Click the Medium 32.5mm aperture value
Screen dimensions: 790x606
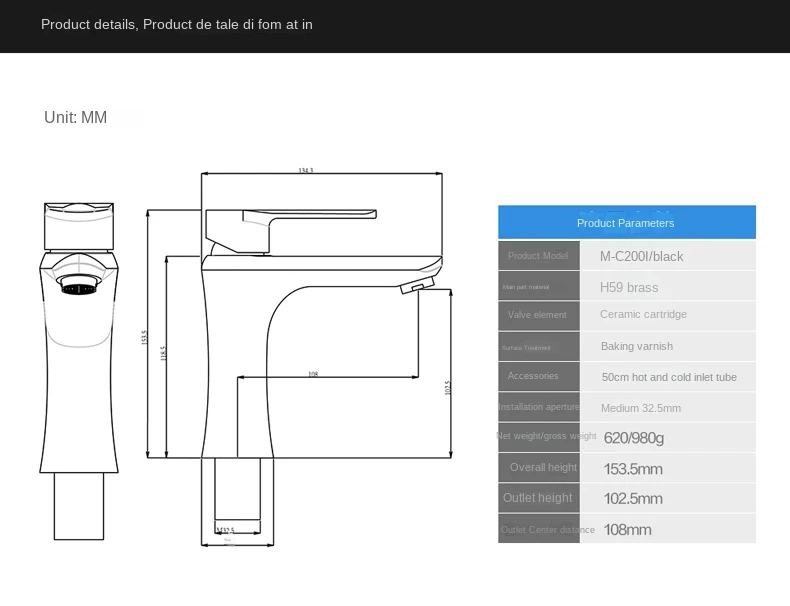click(641, 408)
